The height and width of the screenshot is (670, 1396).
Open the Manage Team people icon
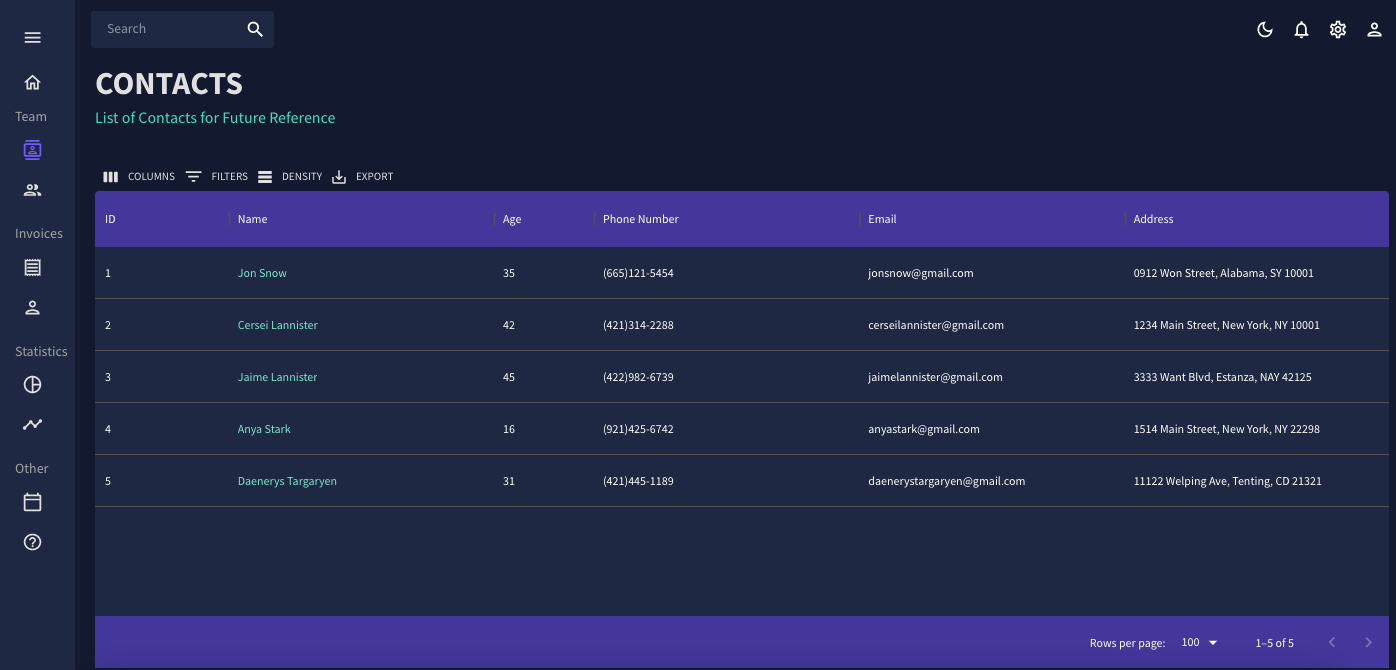(x=32, y=190)
